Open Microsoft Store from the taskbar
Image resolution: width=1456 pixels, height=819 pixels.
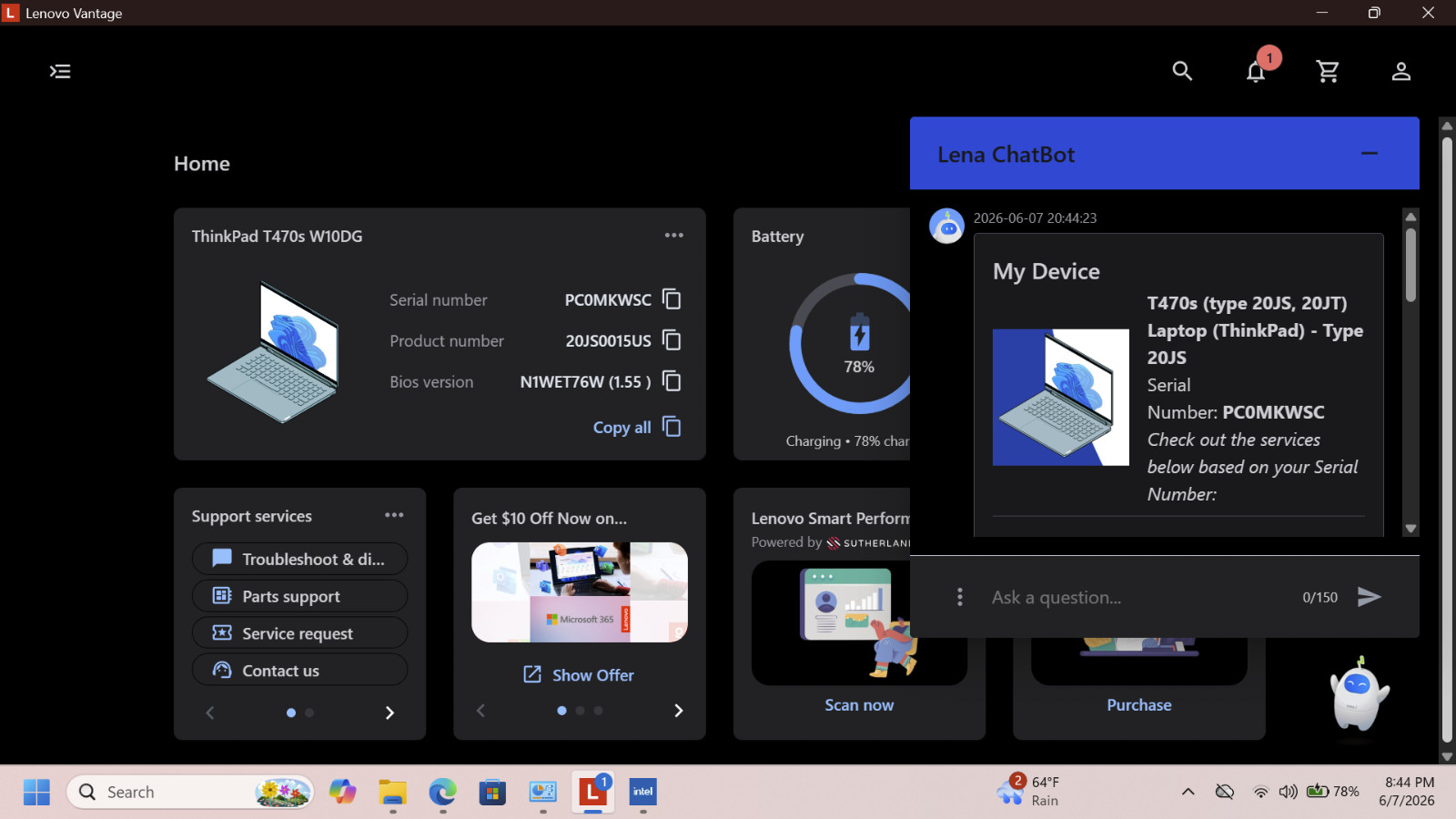pyautogui.click(x=492, y=793)
